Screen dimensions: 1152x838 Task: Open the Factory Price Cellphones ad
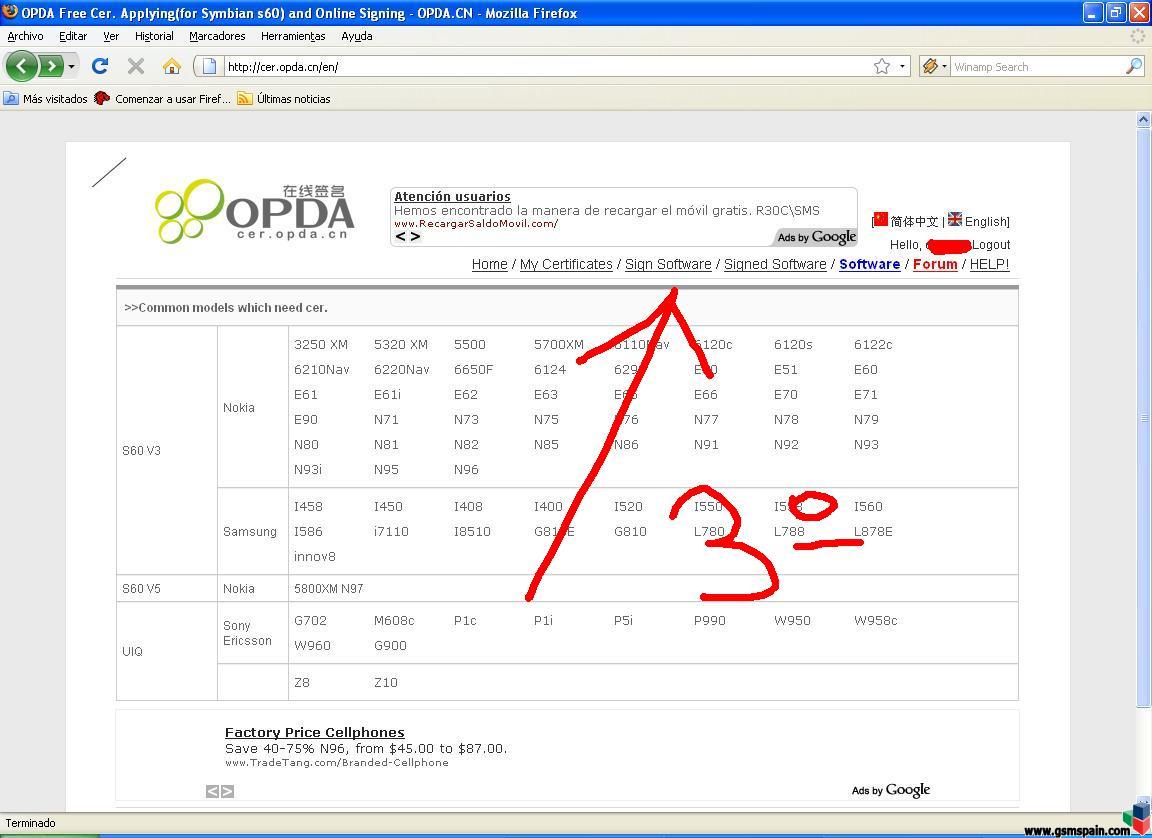(314, 732)
